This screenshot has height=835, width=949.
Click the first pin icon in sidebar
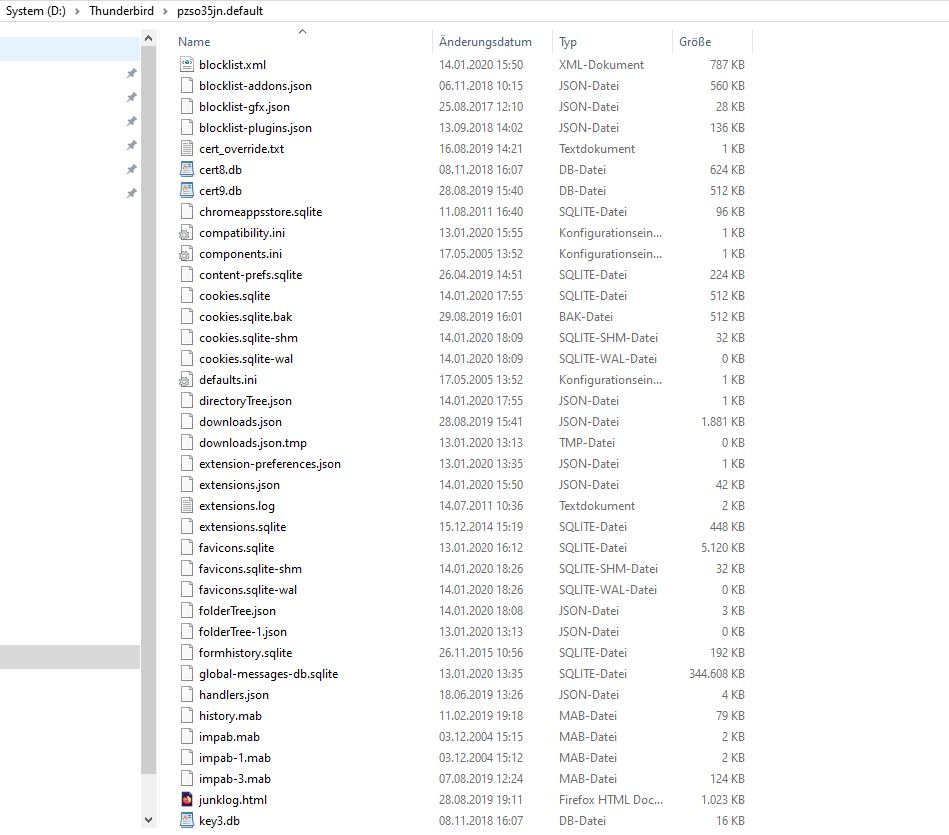pos(131,73)
